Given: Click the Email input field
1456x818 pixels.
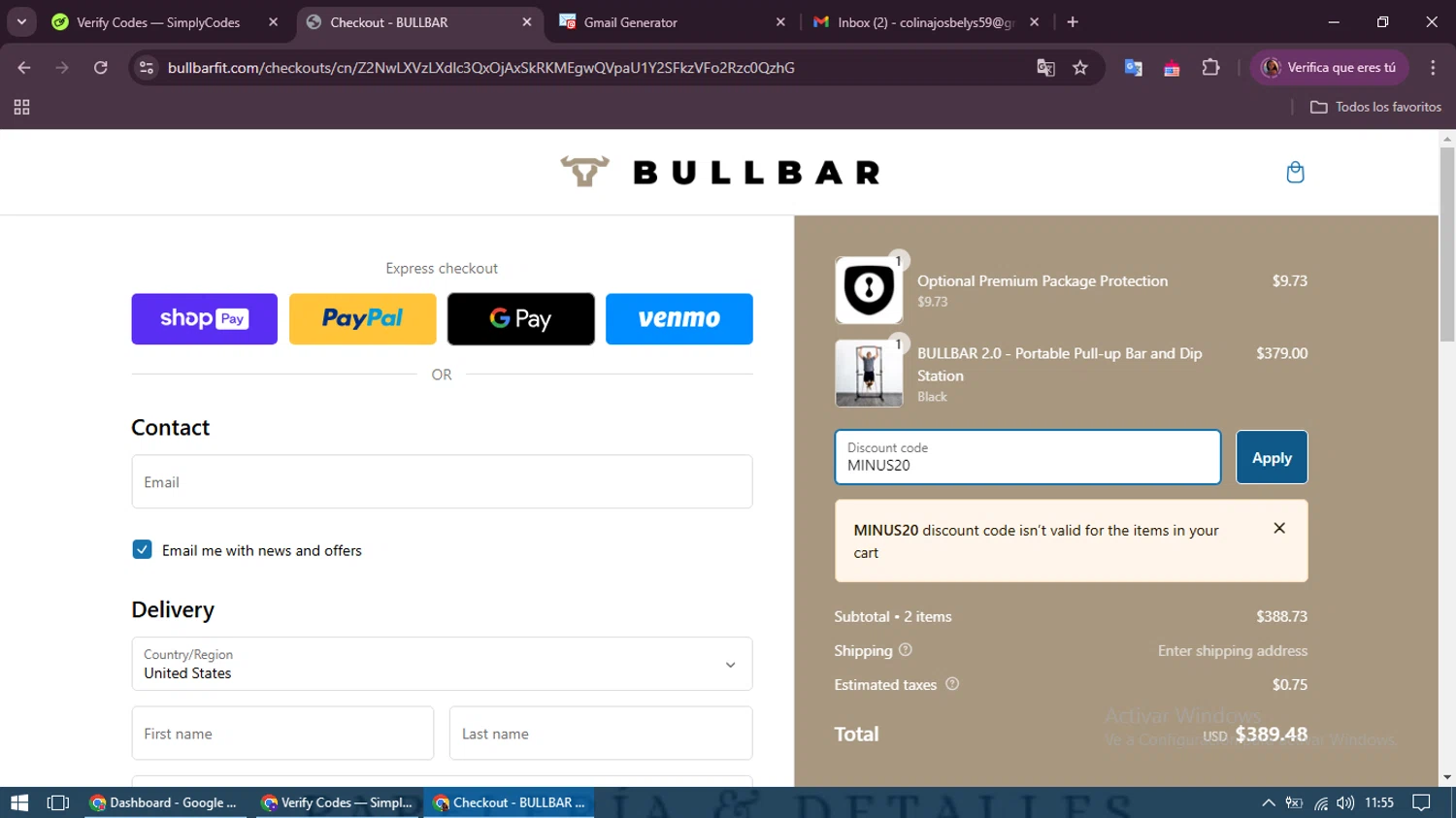Looking at the screenshot, I should point(442,481).
